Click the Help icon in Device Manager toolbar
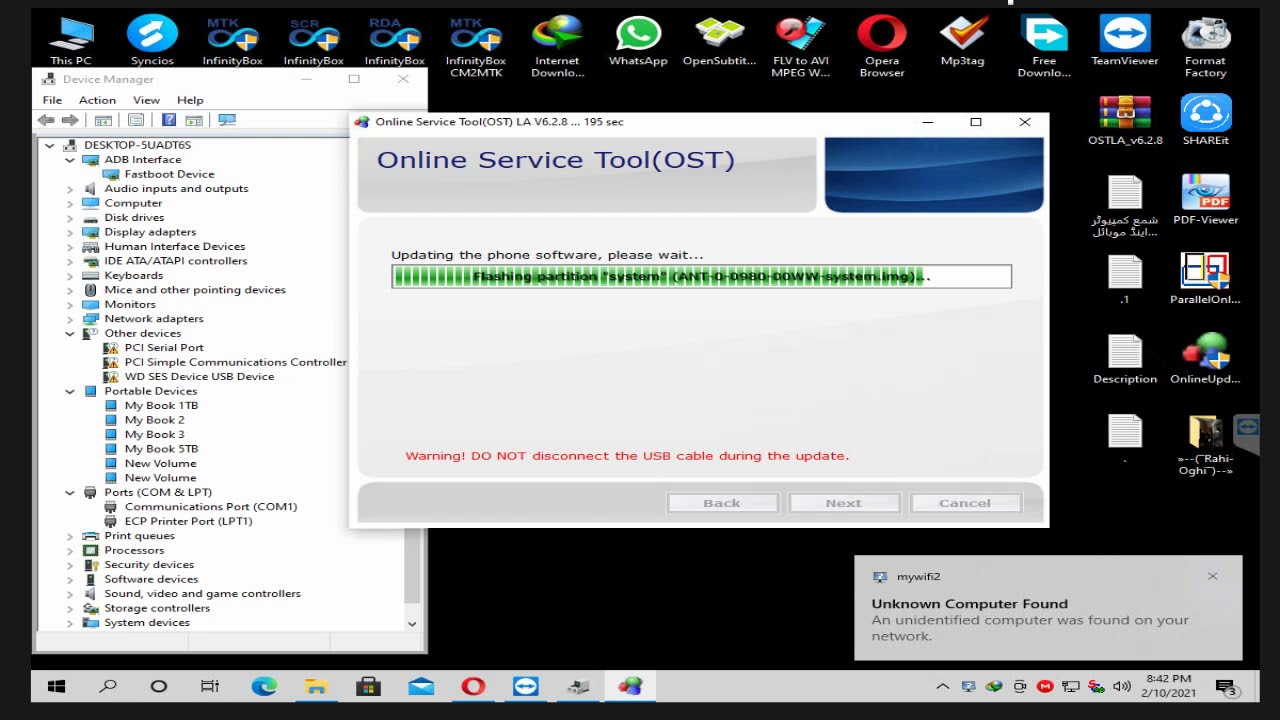 [169, 120]
